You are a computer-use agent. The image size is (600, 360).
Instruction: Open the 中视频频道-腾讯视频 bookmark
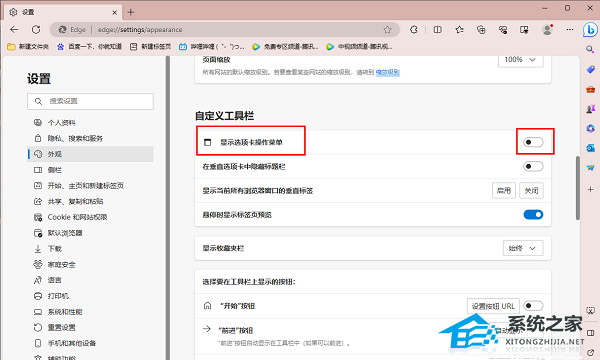tap(359, 47)
